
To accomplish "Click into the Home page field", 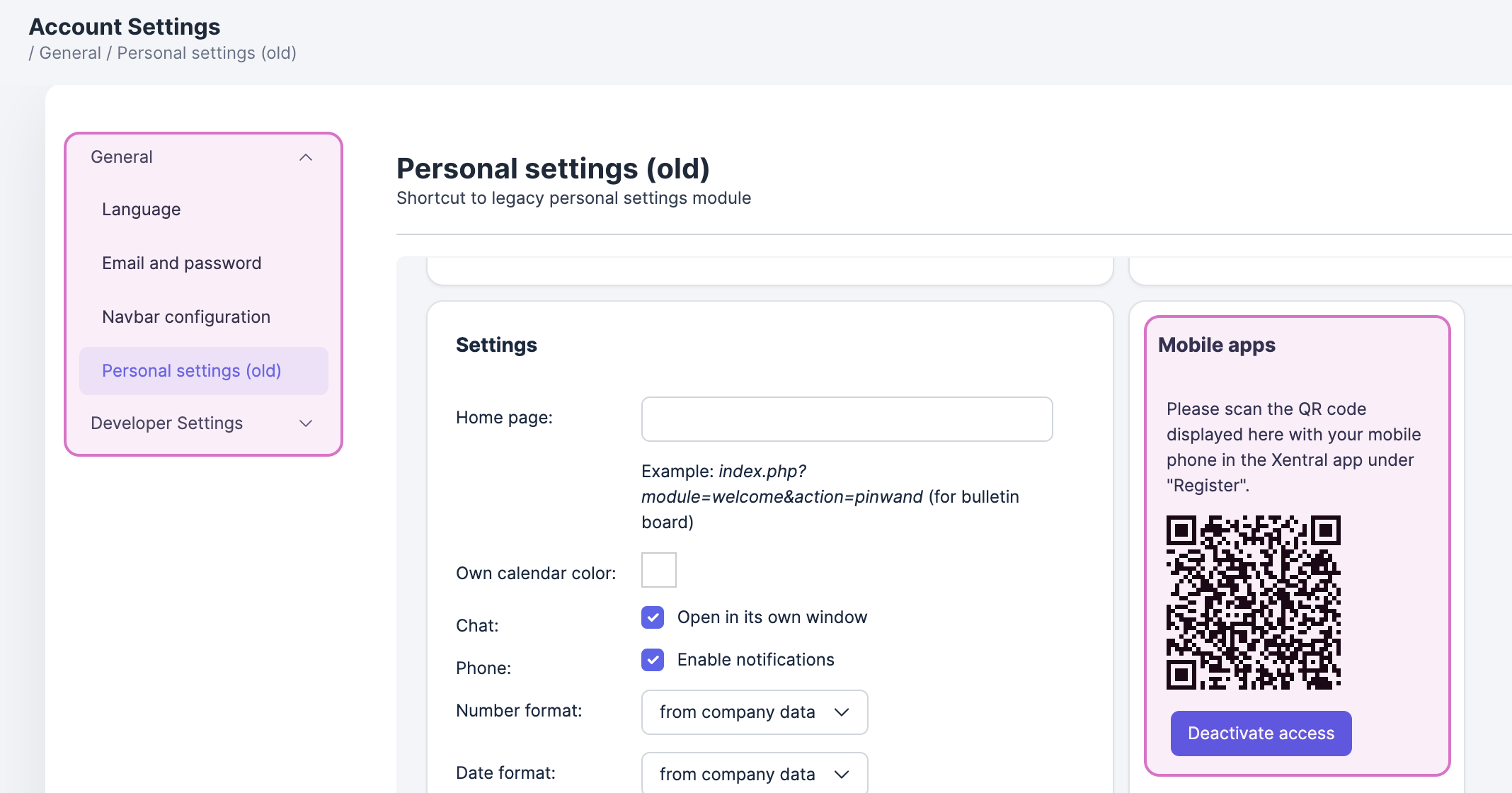I will pyautogui.click(x=847, y=419).
